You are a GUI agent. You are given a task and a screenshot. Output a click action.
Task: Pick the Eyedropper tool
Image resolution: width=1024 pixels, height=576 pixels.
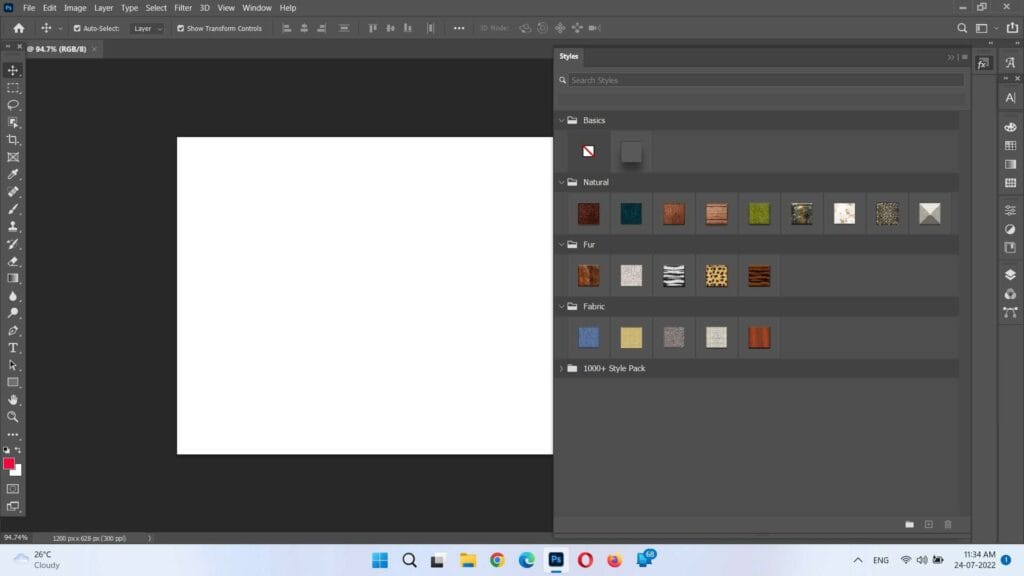coord(13,175)
